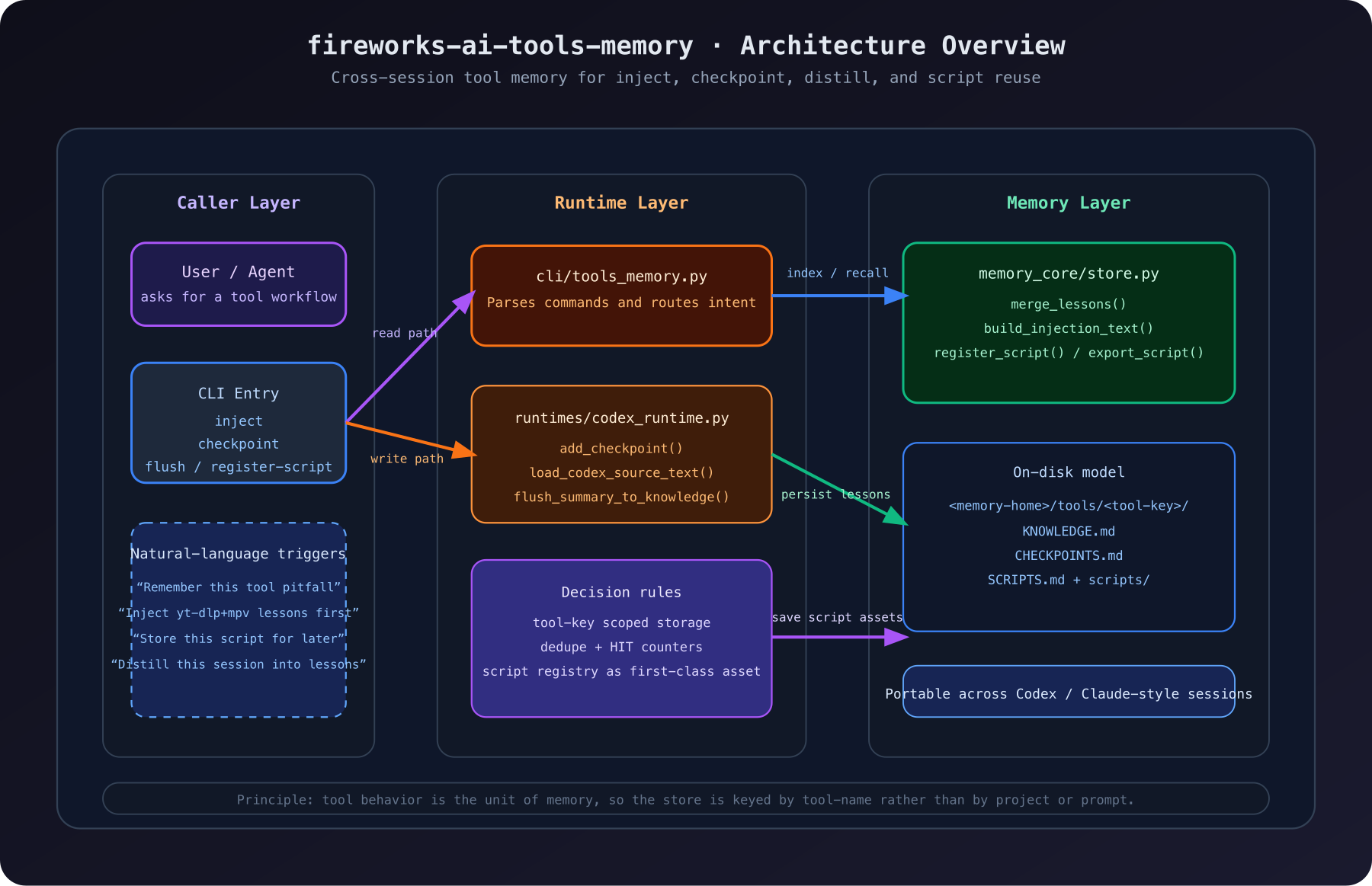The height and width of the screenshot is (886, 1372).
Task: Click the 'write path' arrow label
Action: 407,459
